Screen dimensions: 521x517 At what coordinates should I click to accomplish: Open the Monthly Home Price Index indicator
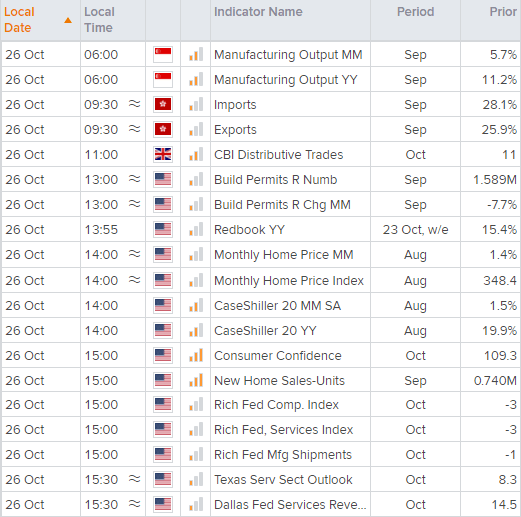pos(289,281)
